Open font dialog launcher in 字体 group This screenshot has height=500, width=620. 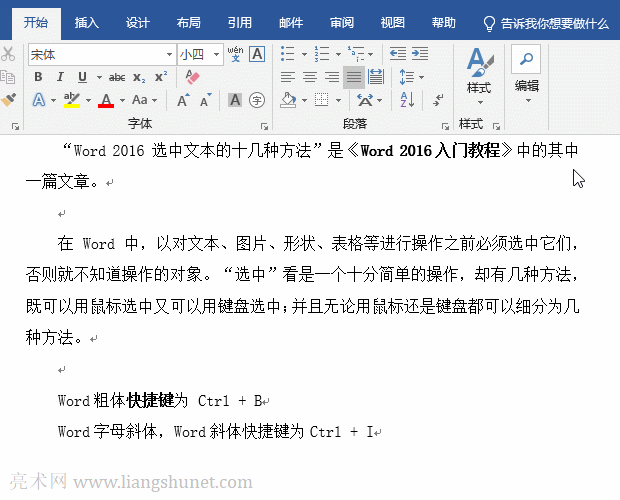coord(264,126)
